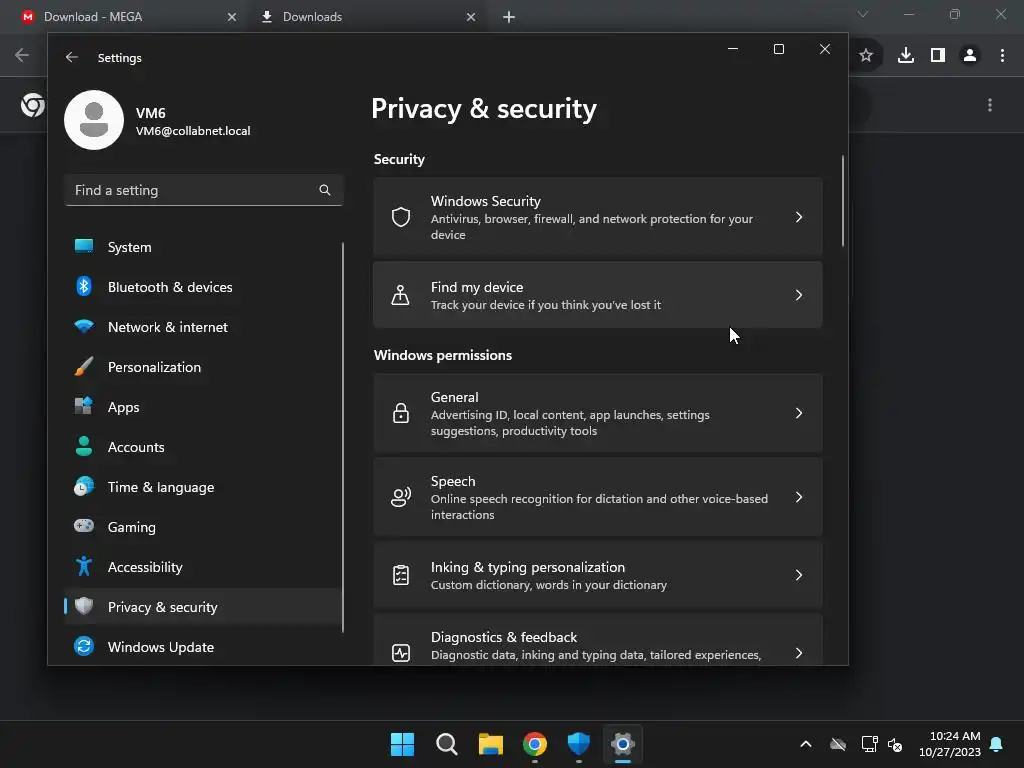Click OneDrive cloud tray icon
1024x768 pixels.
coord(838,744)
